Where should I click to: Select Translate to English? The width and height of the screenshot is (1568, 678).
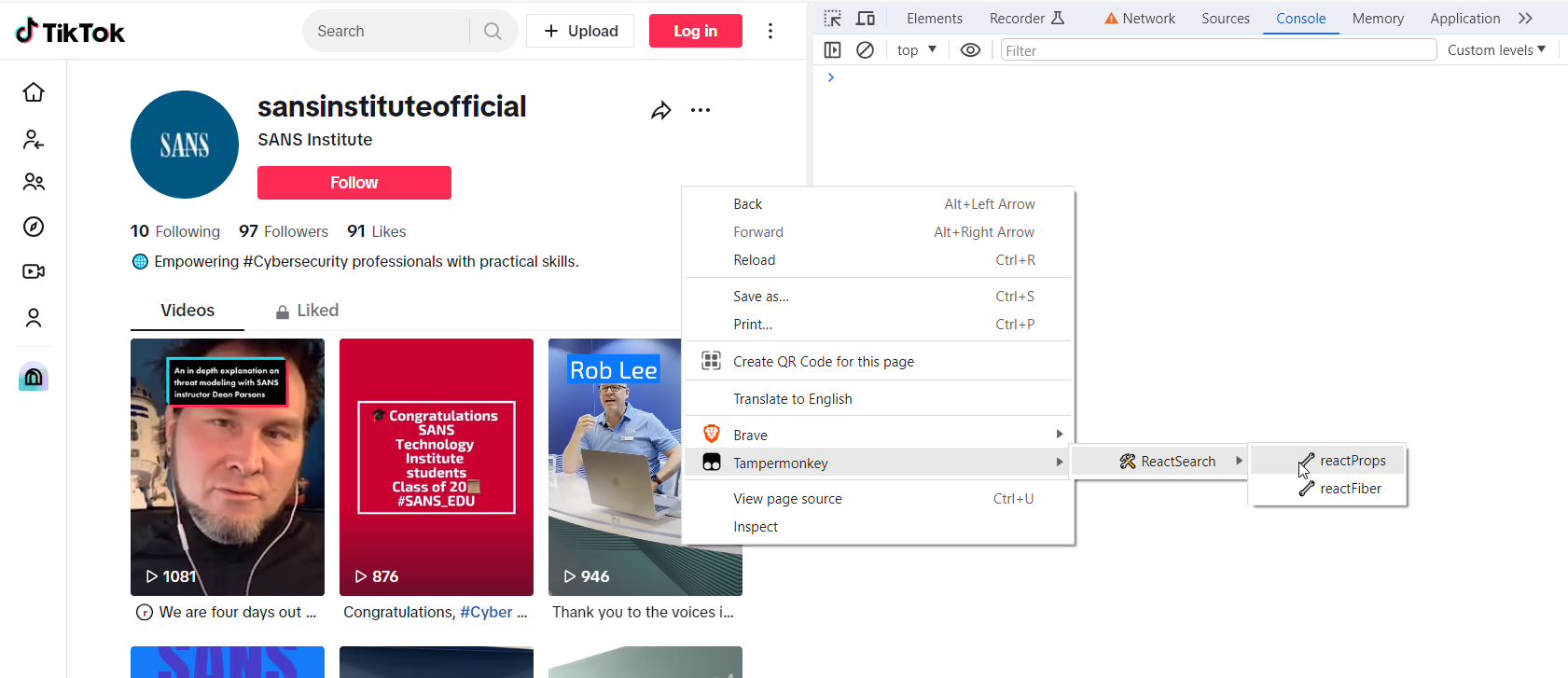coord(879,399)
